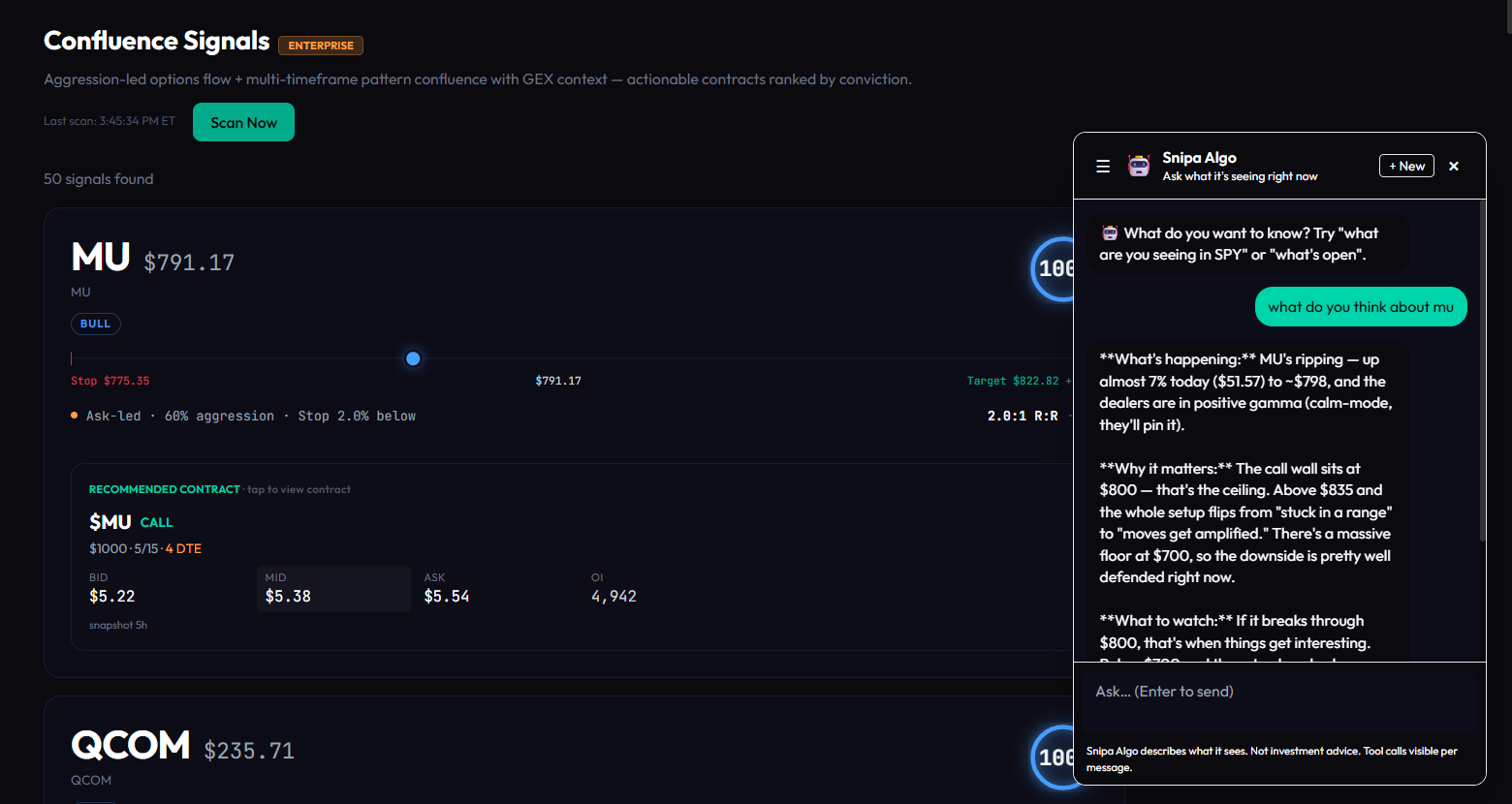1512x804 pixels.
Task: Click the snapshot 5h label
Action: (118, 626)
